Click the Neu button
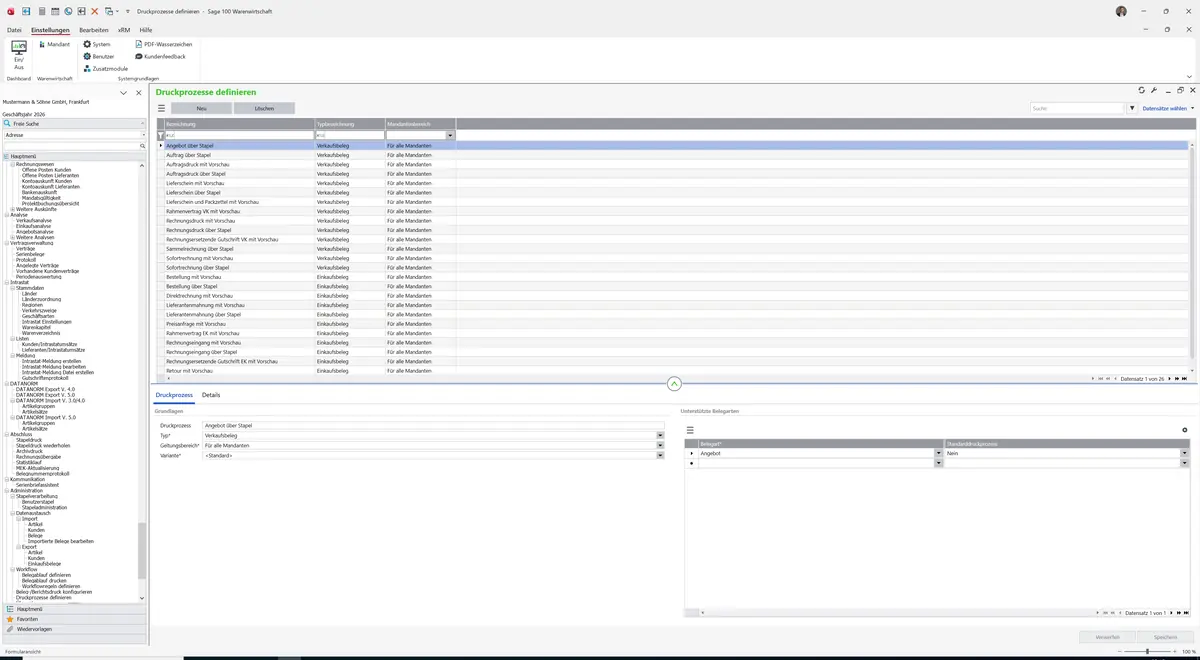 click(x=201, y=108)
